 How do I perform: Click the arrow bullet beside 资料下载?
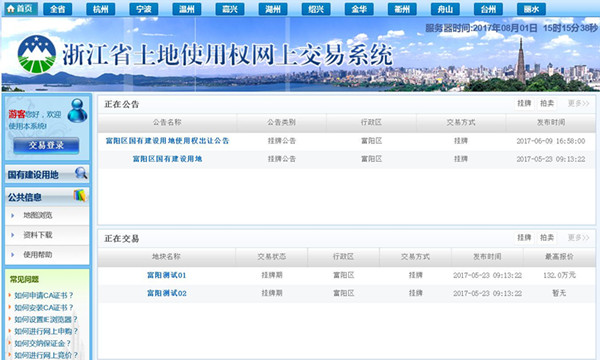click(13, 235)
